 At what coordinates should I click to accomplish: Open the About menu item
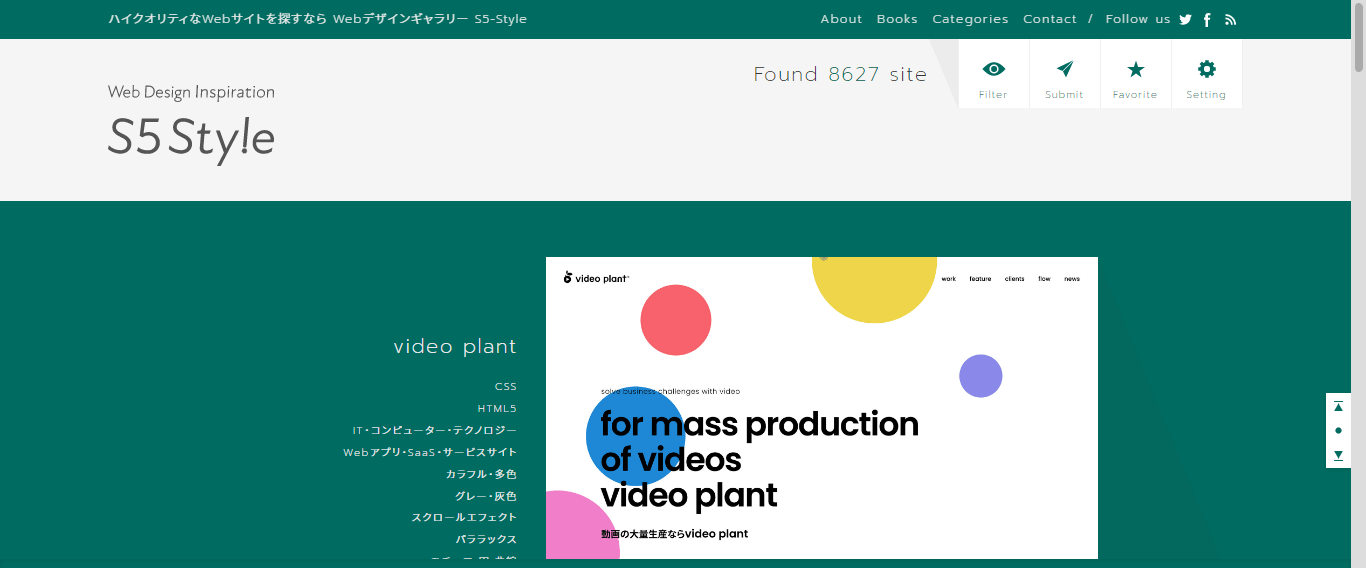841,19
